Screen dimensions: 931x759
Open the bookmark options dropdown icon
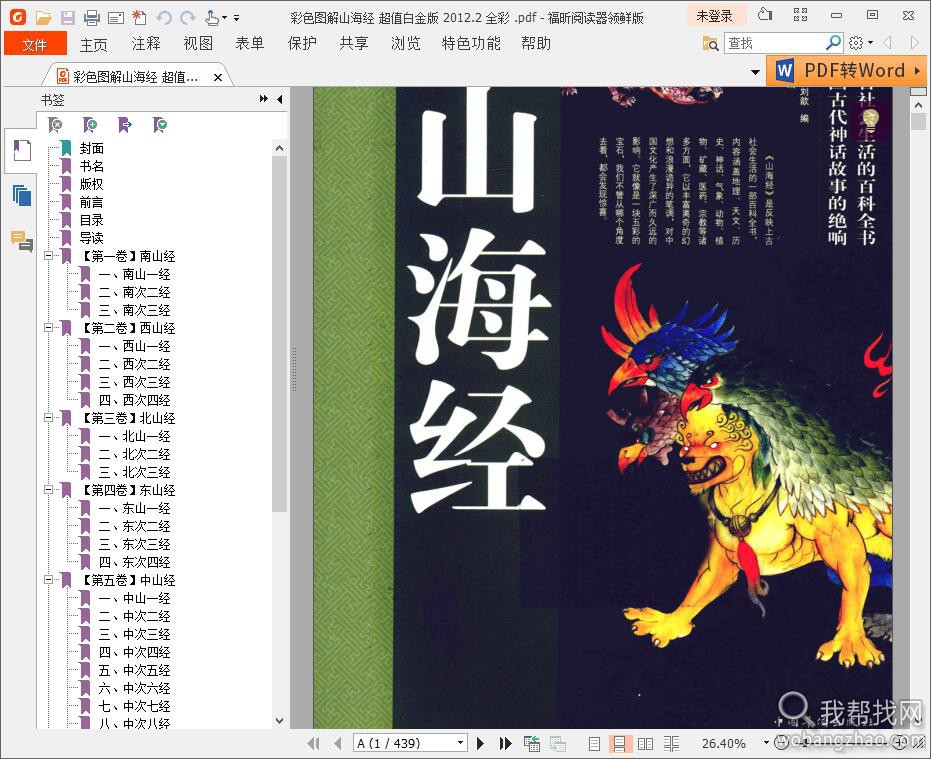click(160, 124)
